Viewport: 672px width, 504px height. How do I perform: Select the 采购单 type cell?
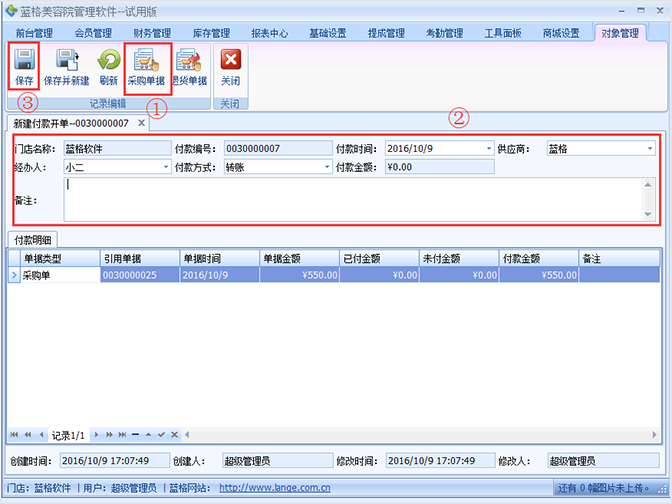point(60,275)
